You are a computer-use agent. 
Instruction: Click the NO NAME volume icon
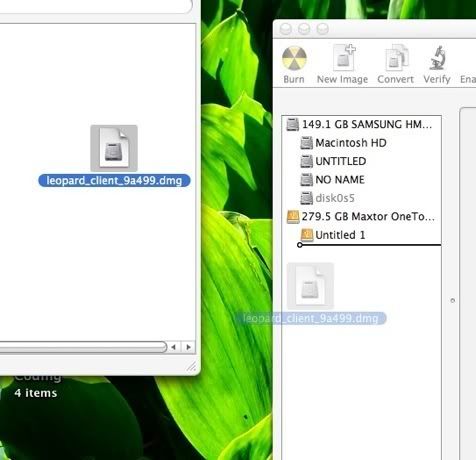[306, 180]
